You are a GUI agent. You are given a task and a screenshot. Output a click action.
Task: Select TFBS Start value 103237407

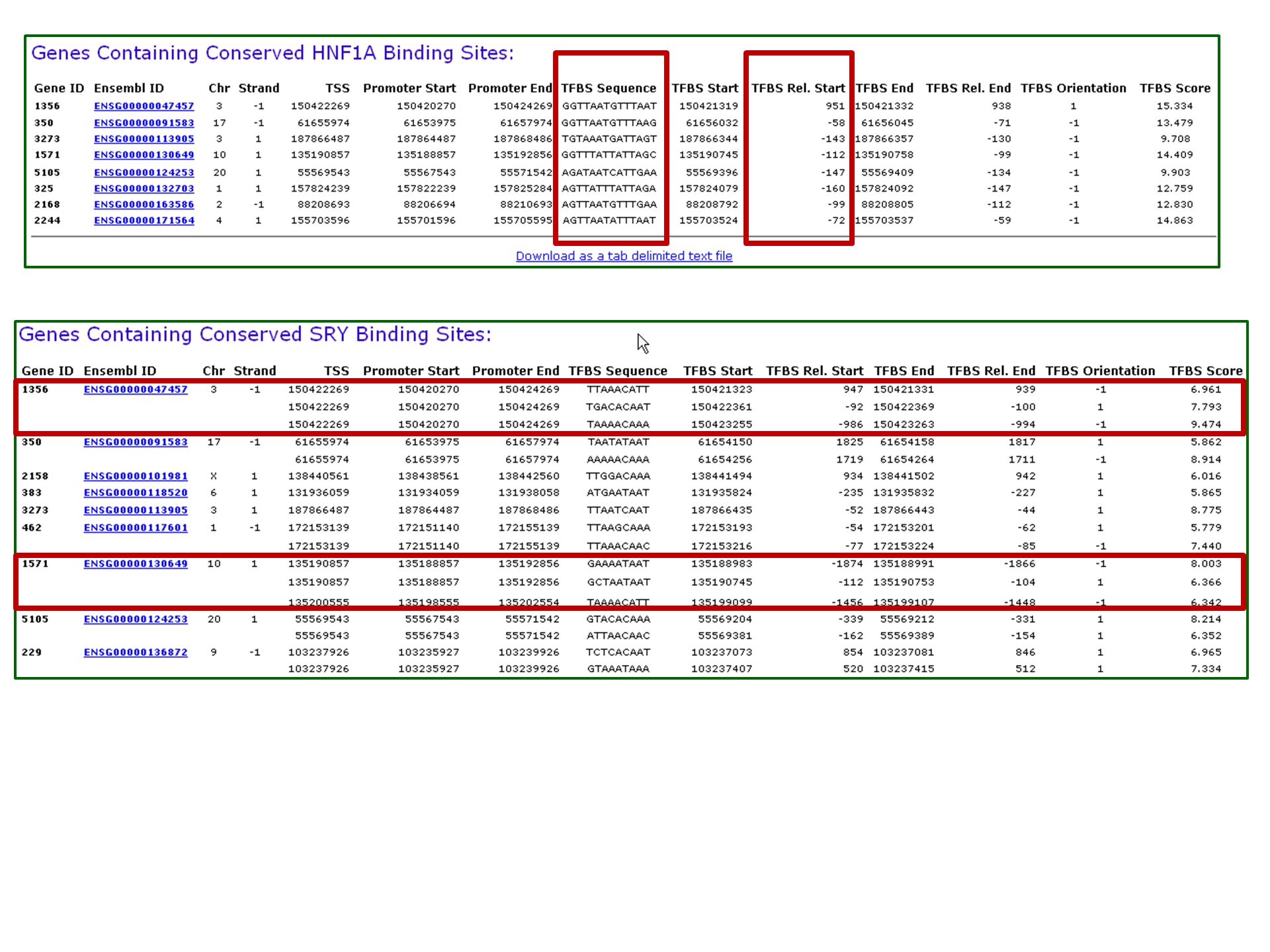[x=722, y=668]
